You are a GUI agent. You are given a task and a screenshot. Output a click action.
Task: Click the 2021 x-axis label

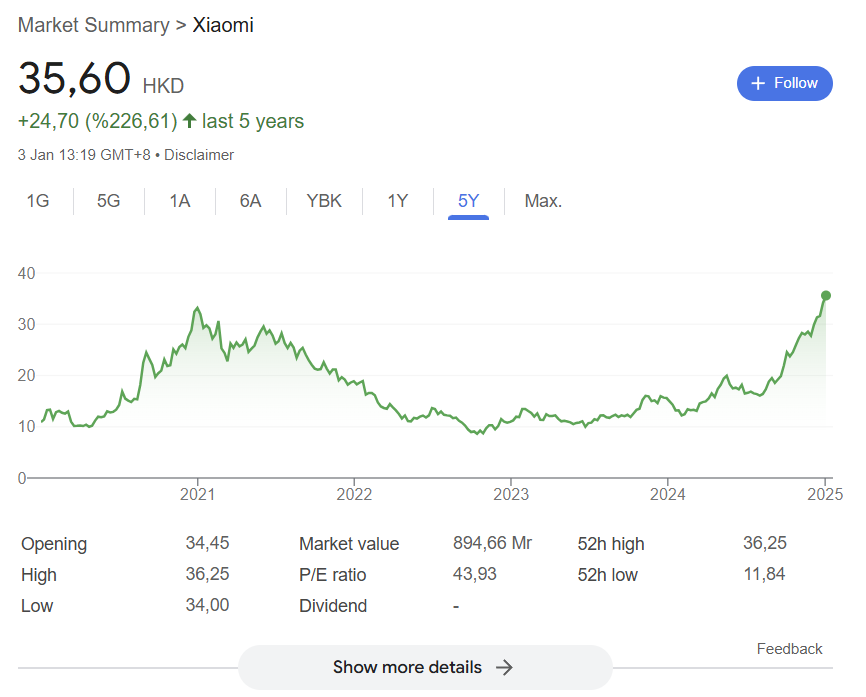tap(197, 494)
